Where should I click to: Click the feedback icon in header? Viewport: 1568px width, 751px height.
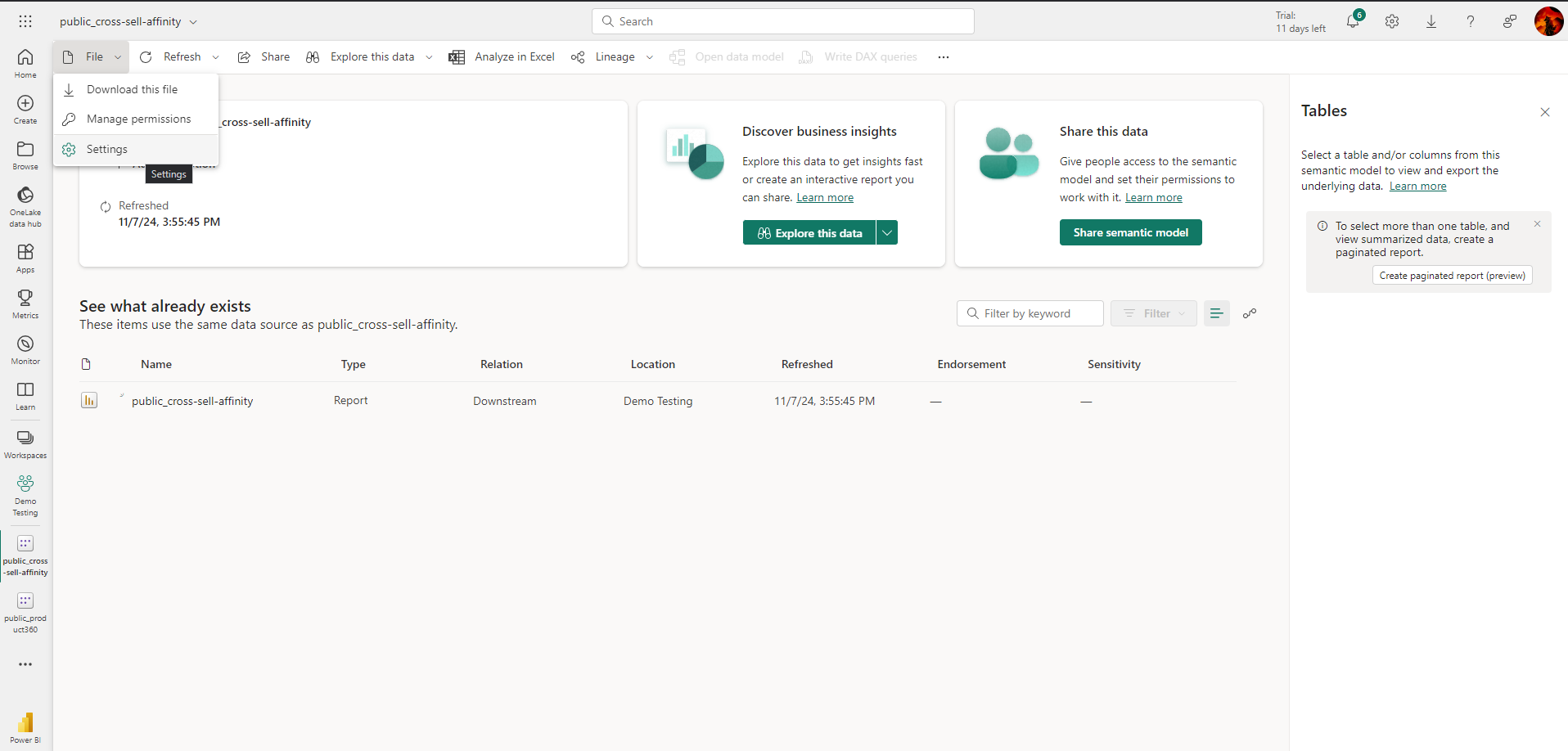coord(1510,21)
